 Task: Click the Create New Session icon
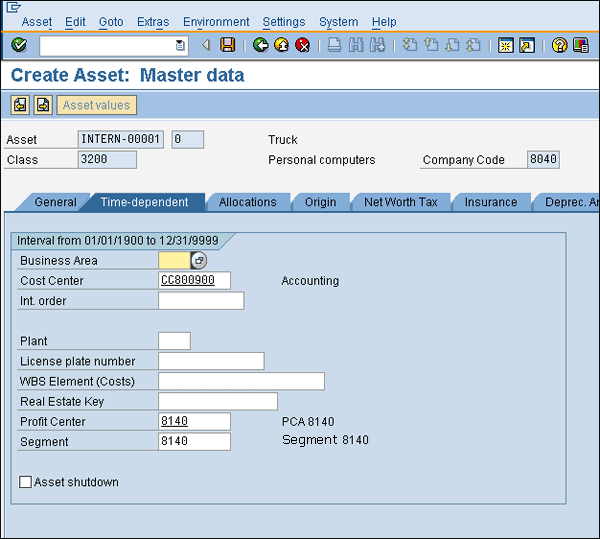click(x=506, y=45)
